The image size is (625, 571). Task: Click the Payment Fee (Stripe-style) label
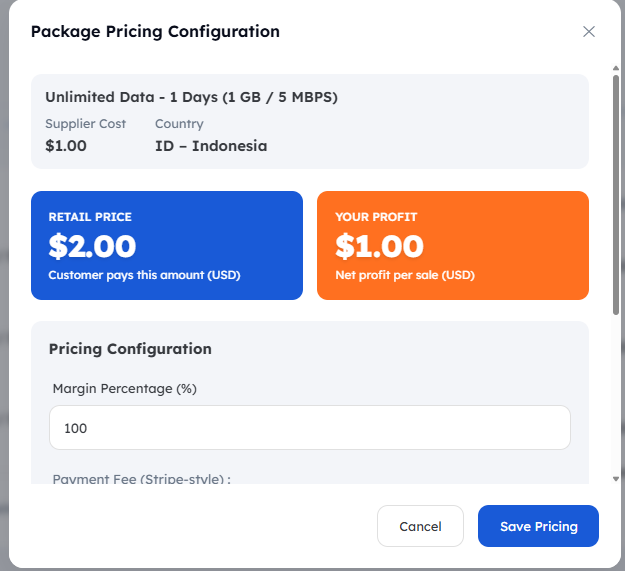pos(141,479)
